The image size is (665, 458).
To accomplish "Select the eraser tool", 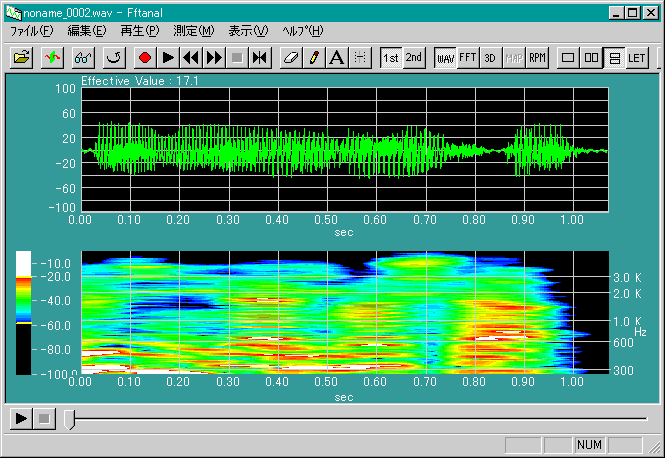I will click(x=291, y=57).
